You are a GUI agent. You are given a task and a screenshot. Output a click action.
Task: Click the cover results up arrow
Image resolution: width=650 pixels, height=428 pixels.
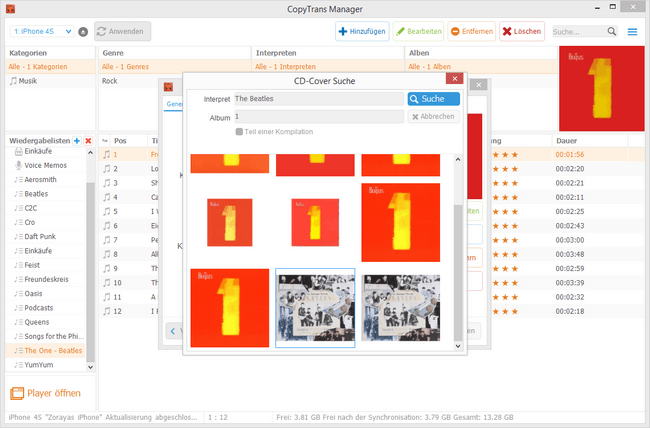click(458, 160)
